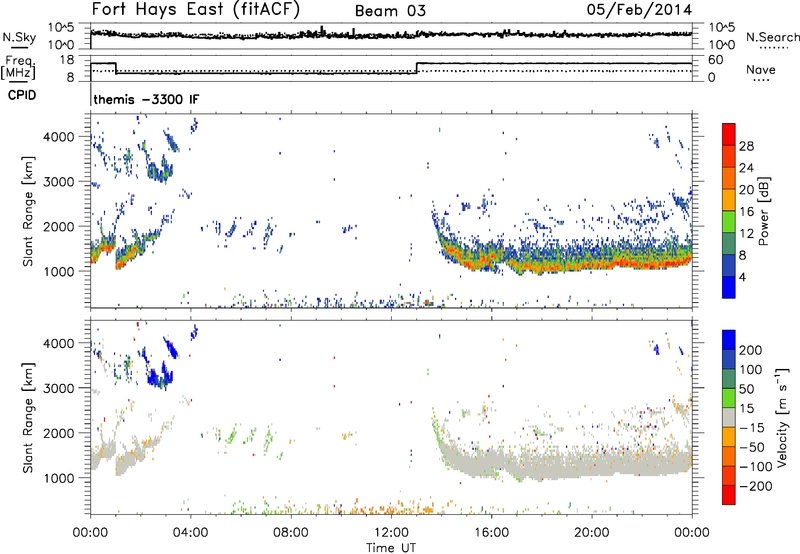
Task: Click the "18" frequency axis tick
Action: click(x=67, y=60)
